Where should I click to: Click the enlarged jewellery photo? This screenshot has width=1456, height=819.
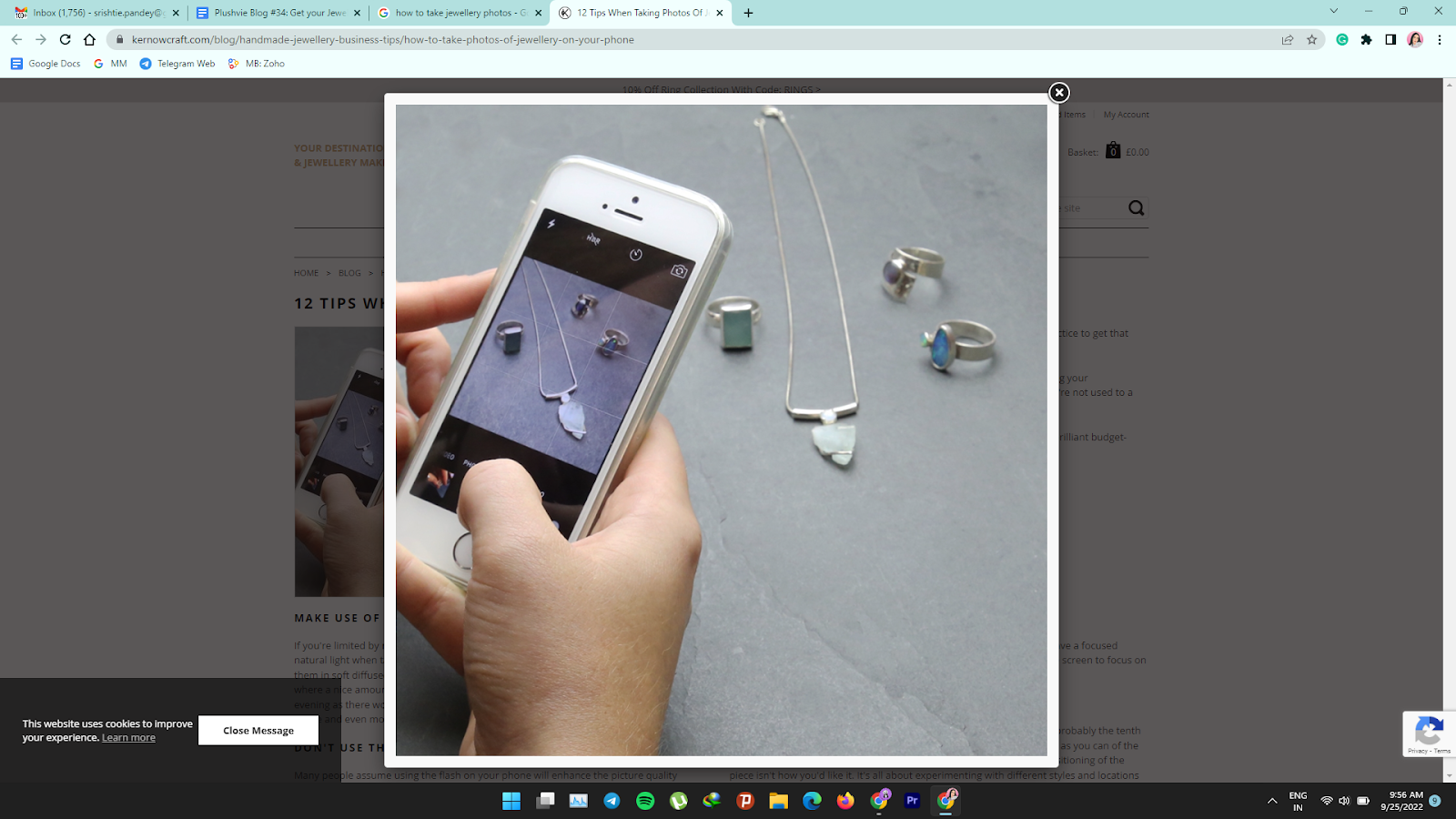[x=722, y=430]
